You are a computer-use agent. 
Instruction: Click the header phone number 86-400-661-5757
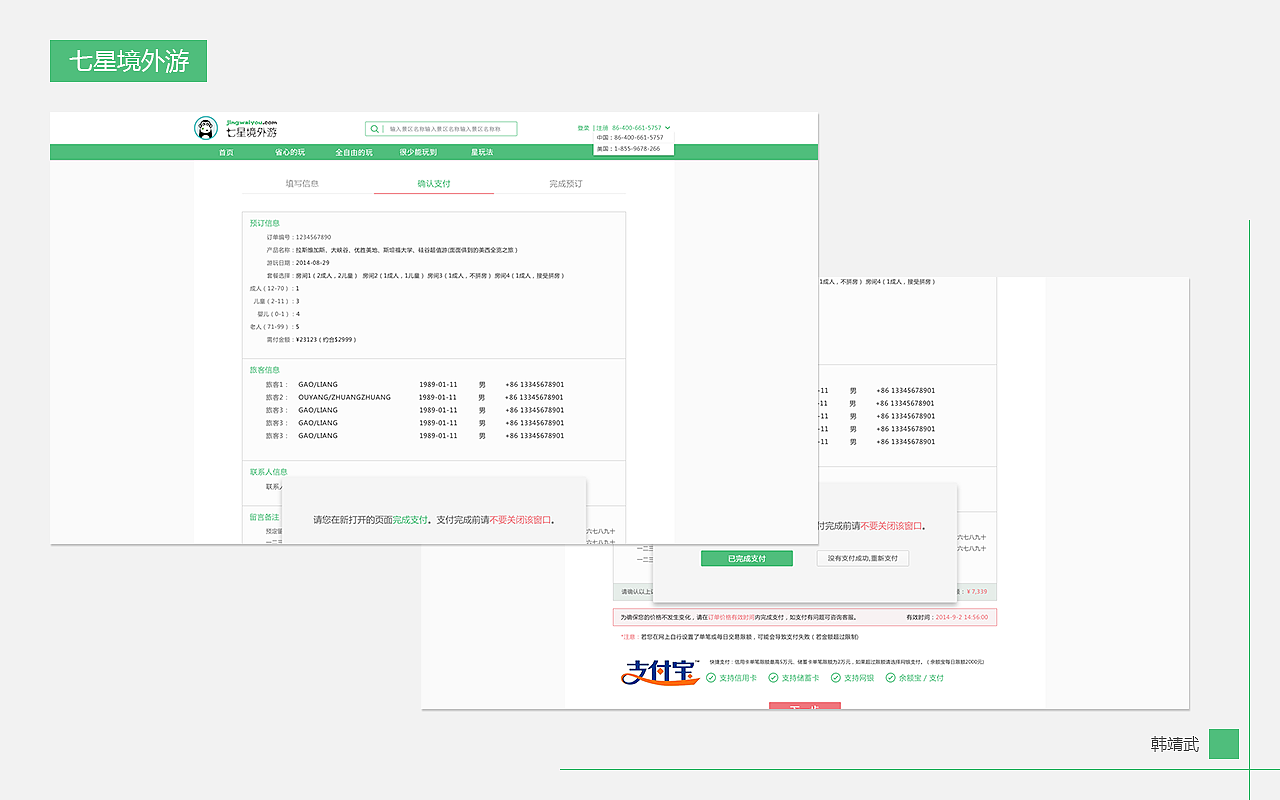637,128
